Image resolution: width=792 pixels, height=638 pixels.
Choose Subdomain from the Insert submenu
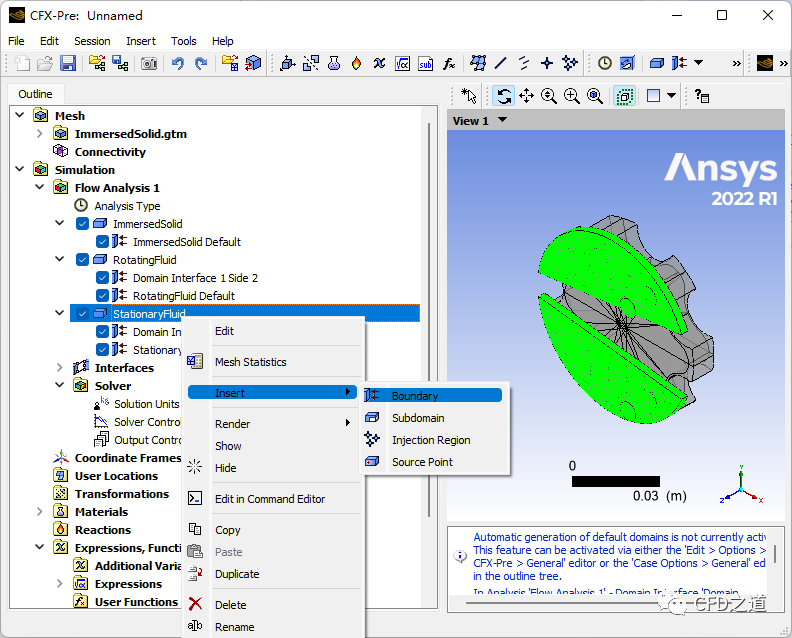(x=432, y=418)
